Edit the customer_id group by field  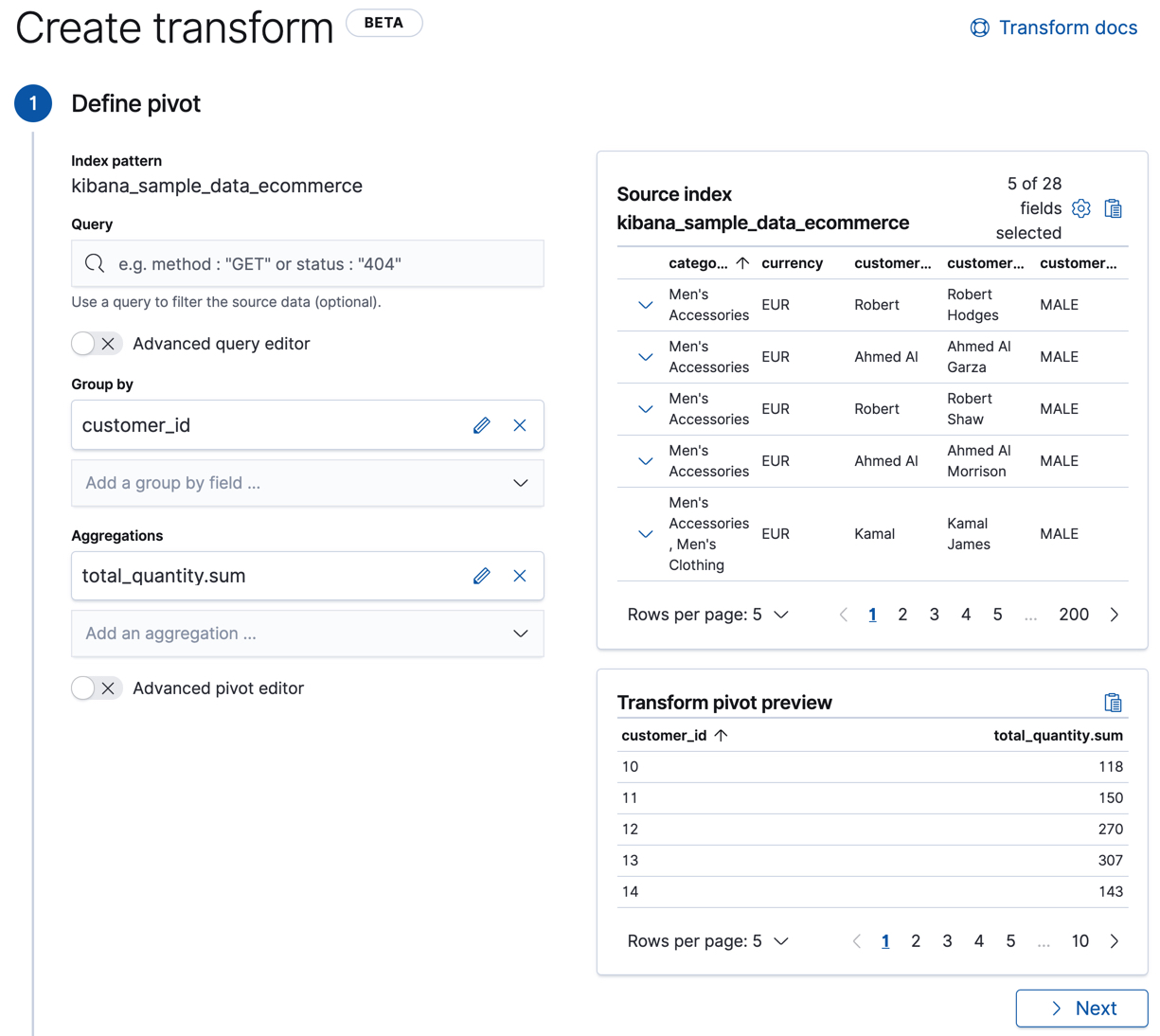[482, 424]
